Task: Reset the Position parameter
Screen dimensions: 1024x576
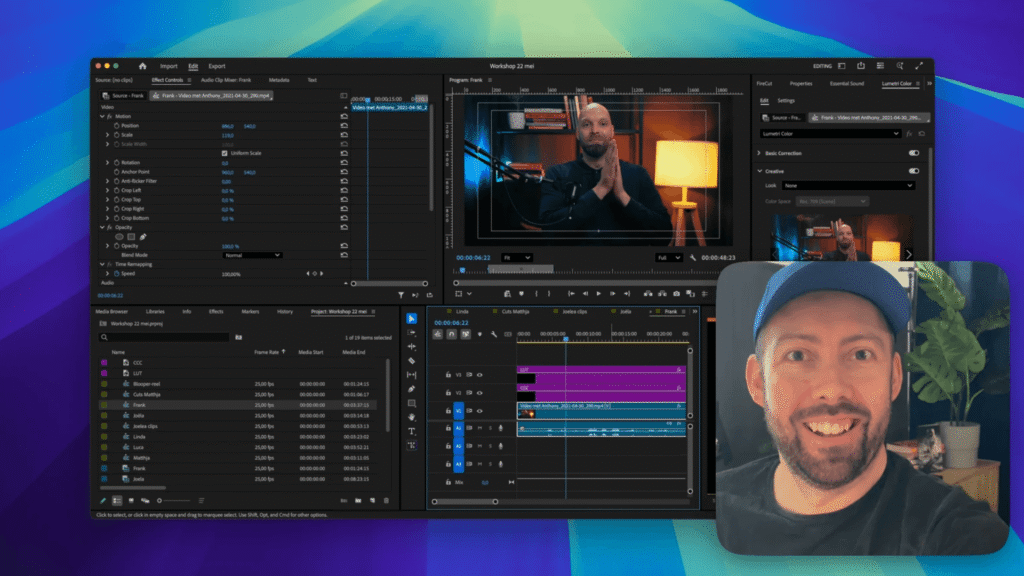Action: (x=344, y=125)
